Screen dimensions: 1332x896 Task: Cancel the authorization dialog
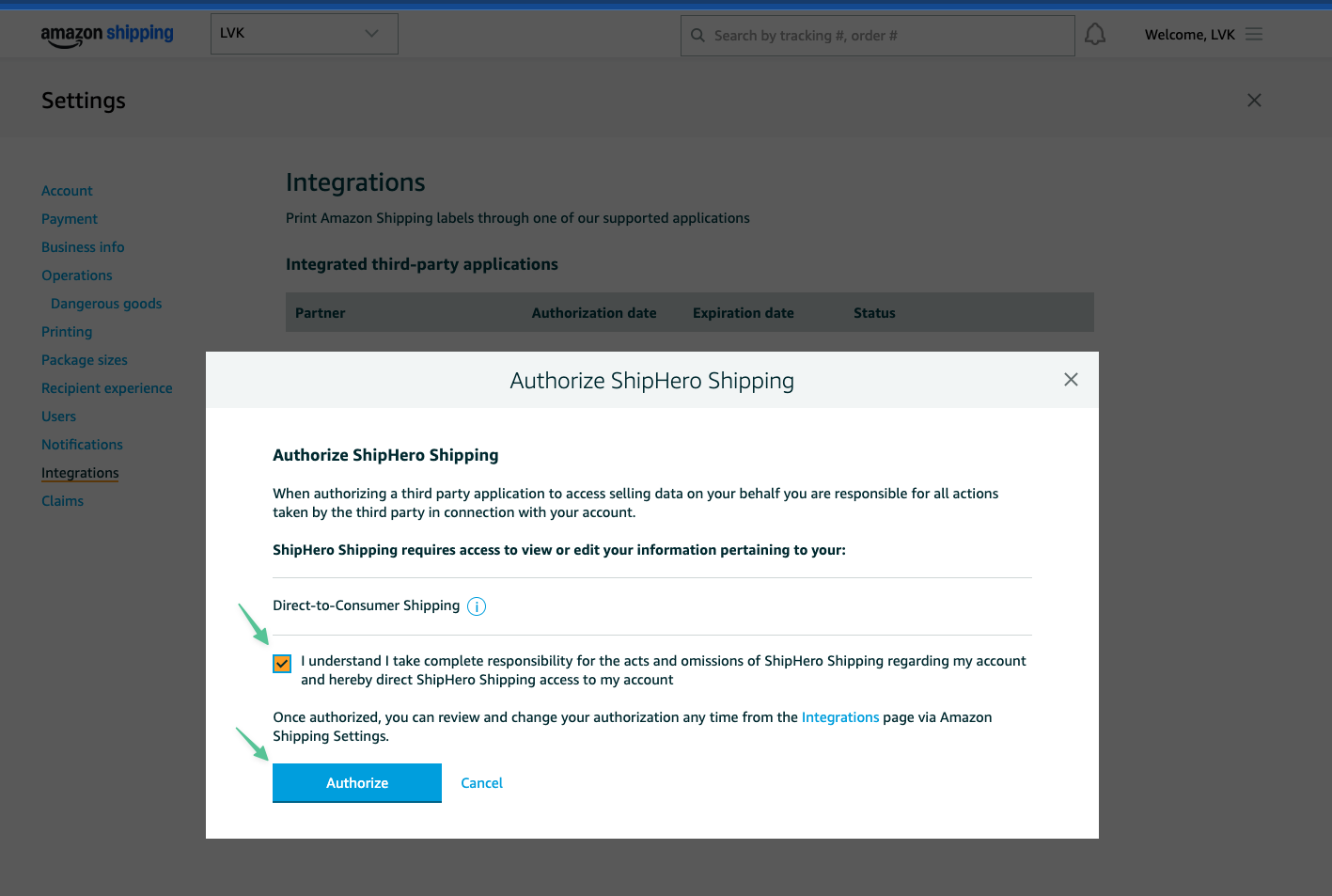(482, 783)
